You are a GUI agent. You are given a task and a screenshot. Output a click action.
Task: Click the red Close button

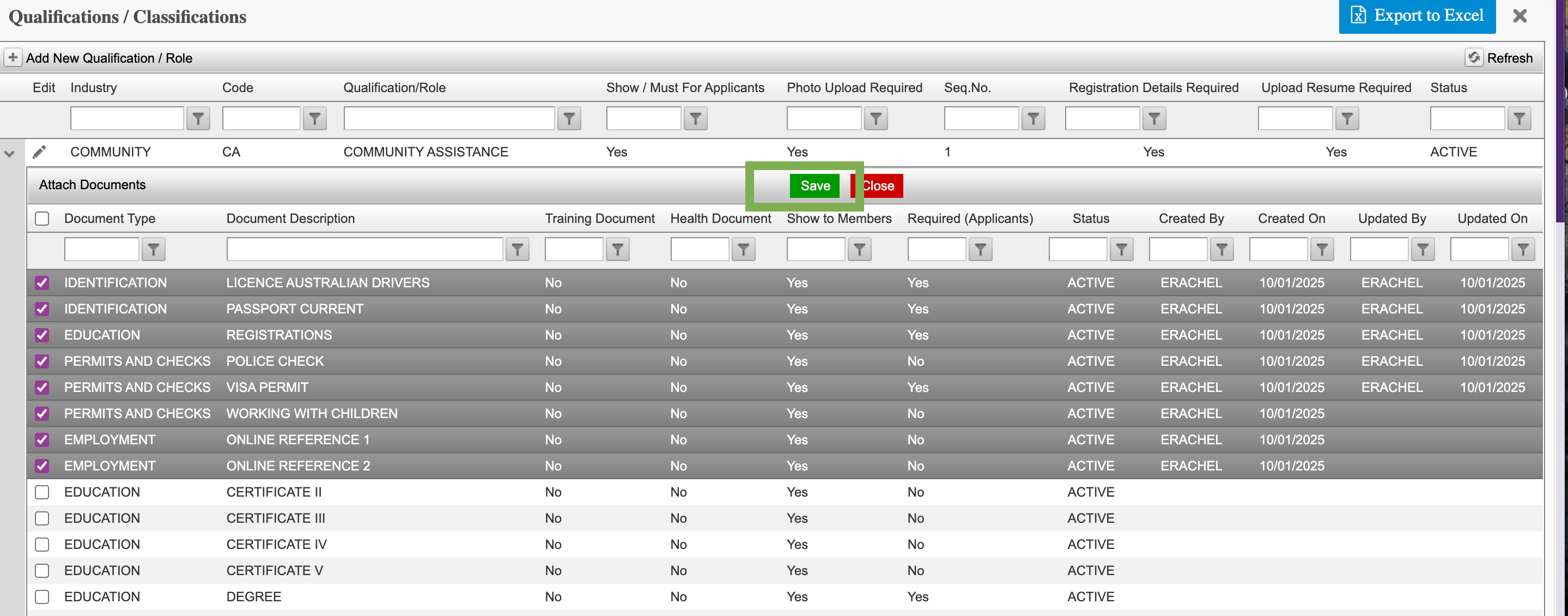[x=877, y=185]
